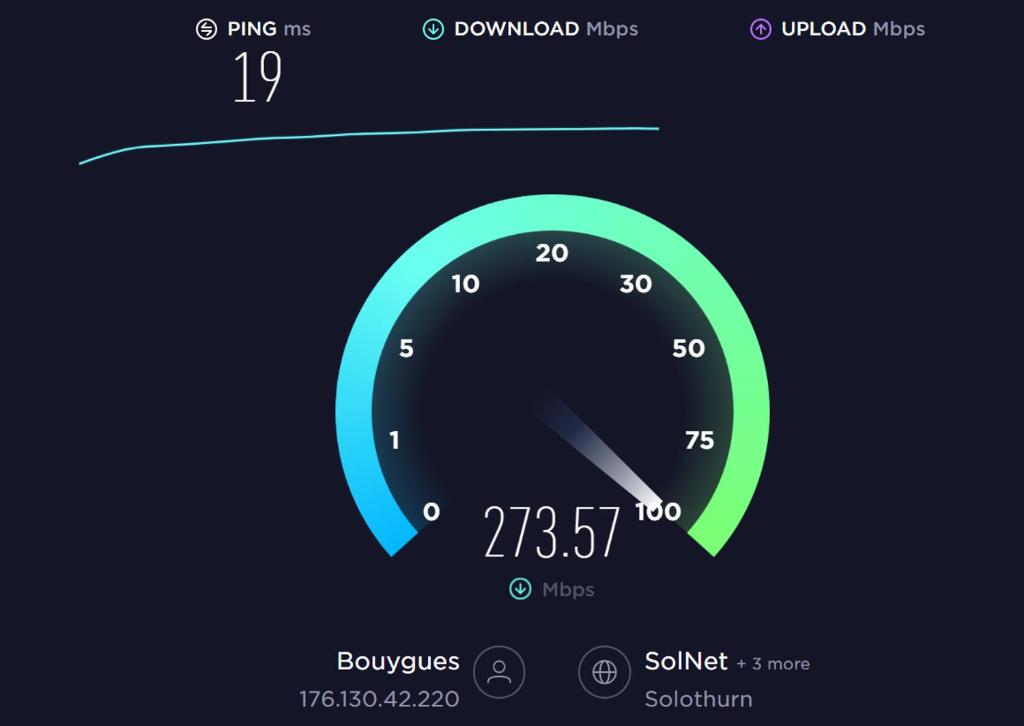Image resolution: width=1024 pixels, height=726 pixels.
Task: Click the Solothurn server location
Action: point(698,699)
